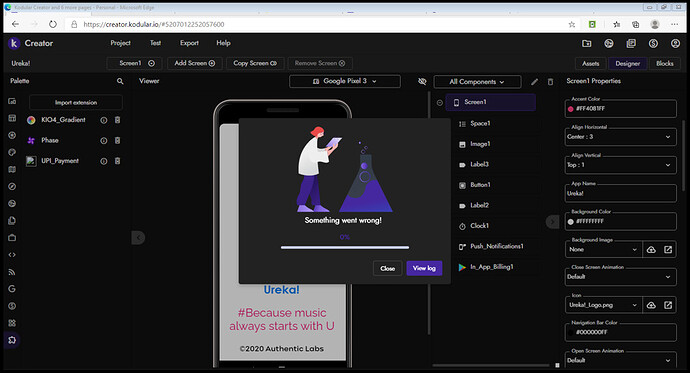Delete the Phase extension
The height and width of the screenshot is (373, 690).
pos(117,140)
